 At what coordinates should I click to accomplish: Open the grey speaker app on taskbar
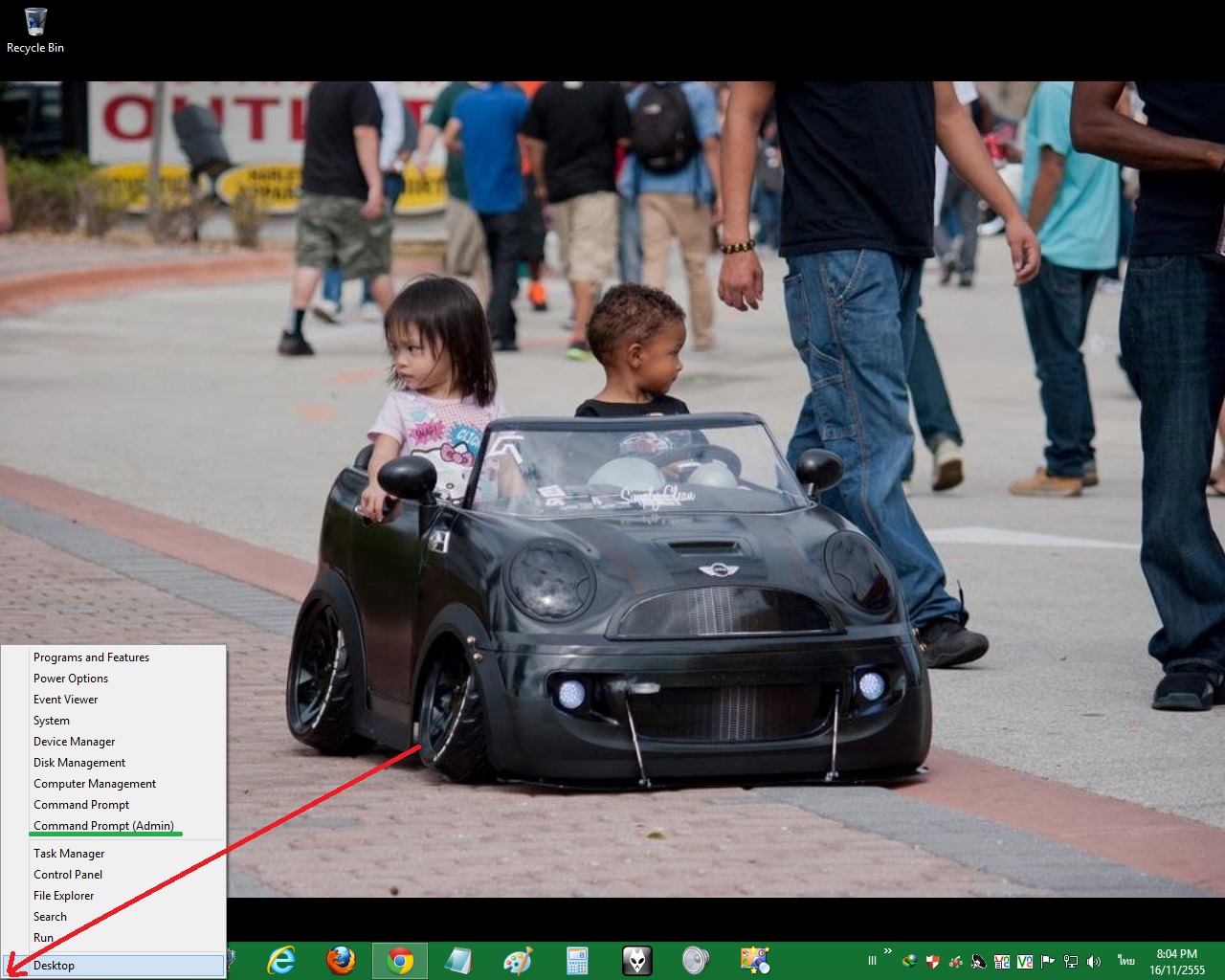(696, 960)
